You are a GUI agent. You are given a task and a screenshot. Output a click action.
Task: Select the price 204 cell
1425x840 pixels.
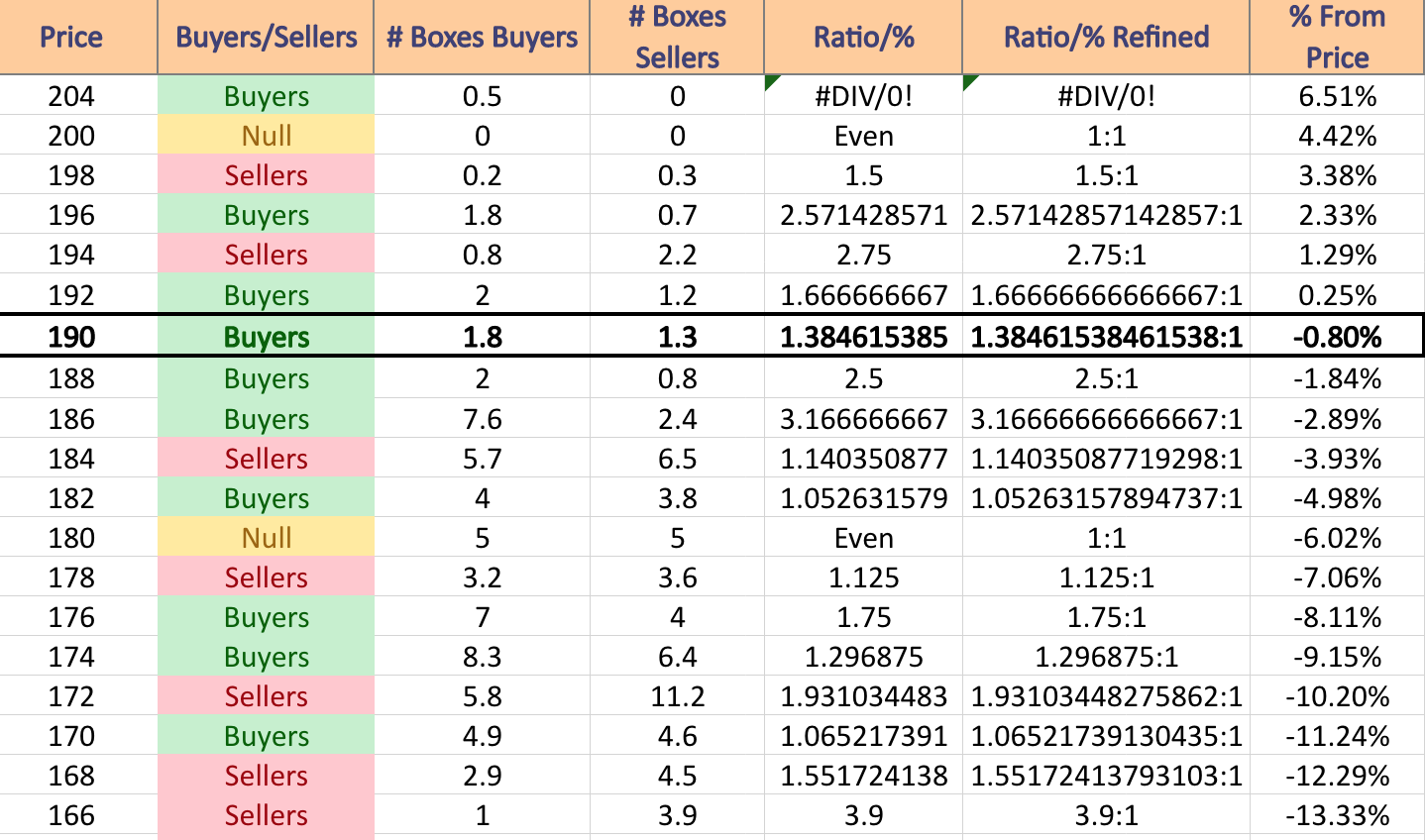[x=71, y=95]
